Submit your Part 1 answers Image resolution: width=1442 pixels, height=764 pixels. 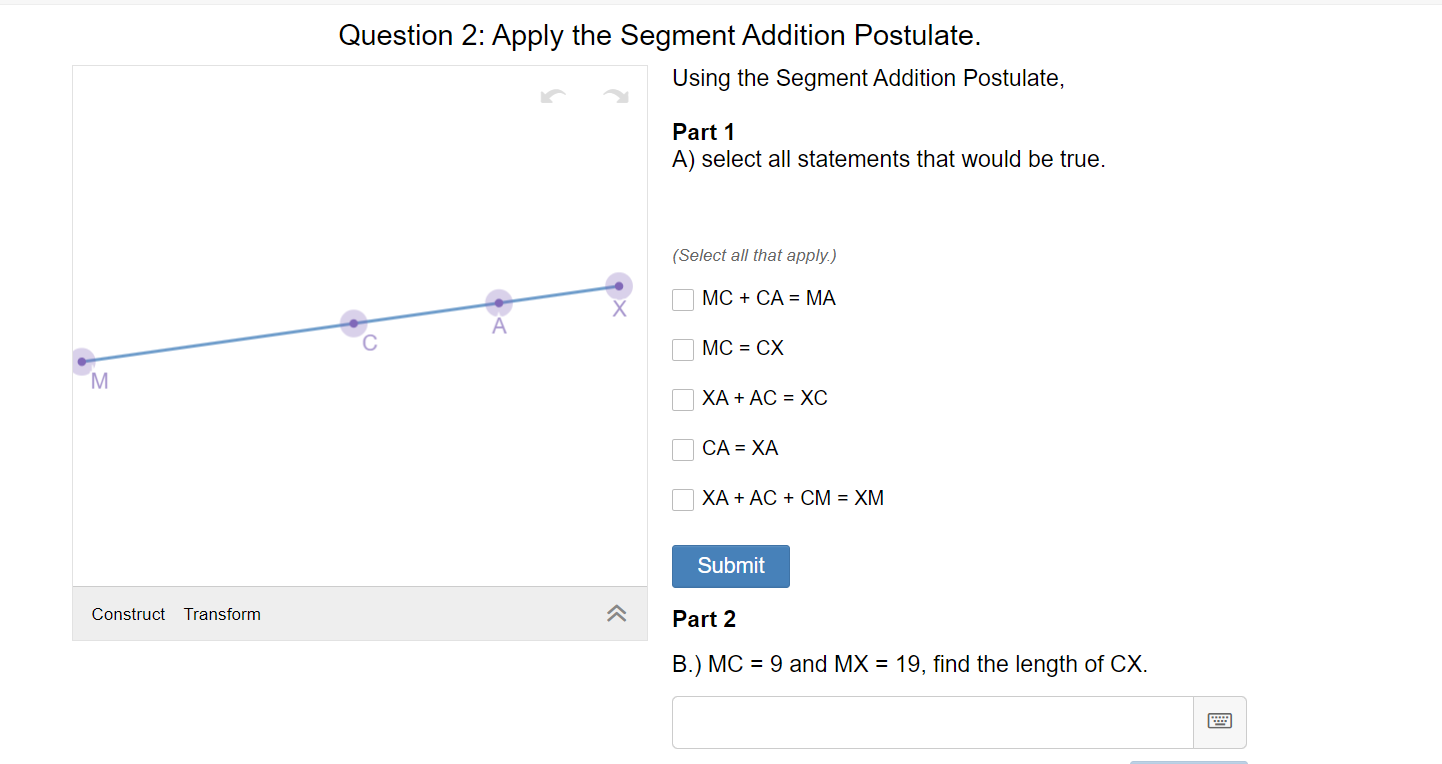[730, 566]
